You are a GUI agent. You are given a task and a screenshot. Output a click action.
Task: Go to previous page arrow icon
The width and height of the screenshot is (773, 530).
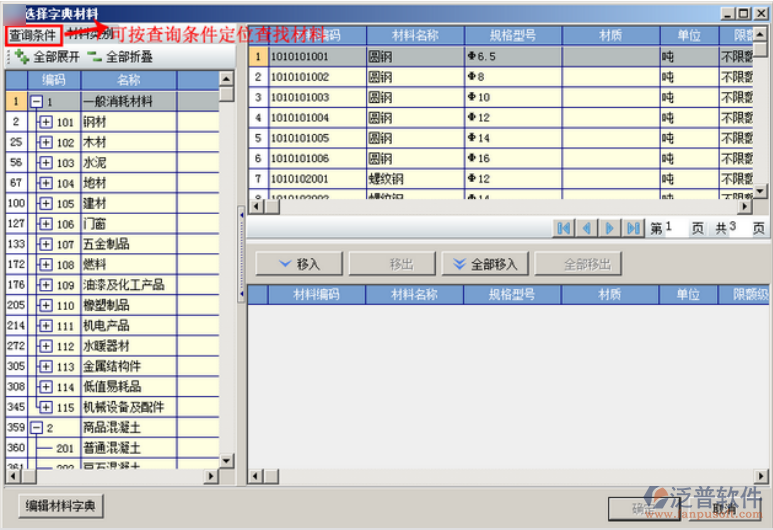coord(587,228)
